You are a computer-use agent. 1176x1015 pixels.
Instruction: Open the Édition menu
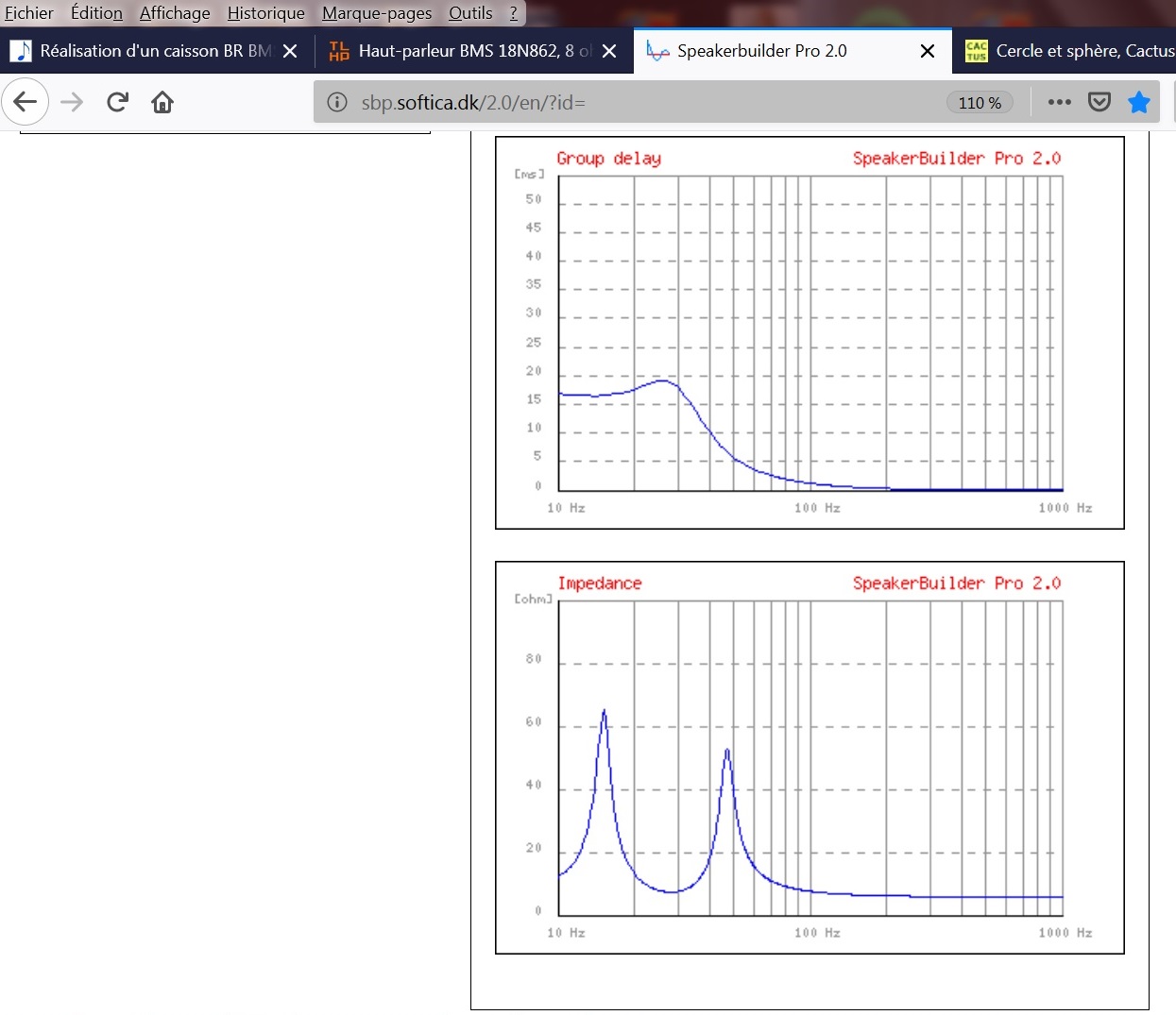pos(96,13)
